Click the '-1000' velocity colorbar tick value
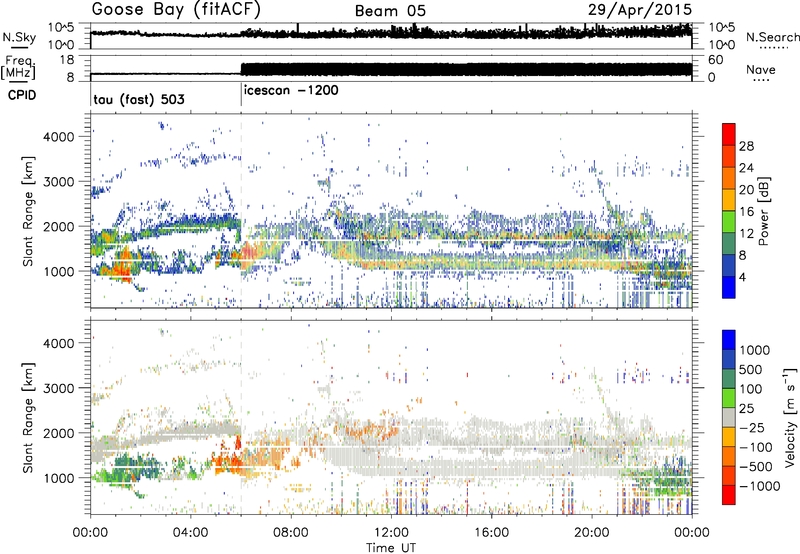The width and height of the screenshot is (800, 554). click(x=759, y=486)
